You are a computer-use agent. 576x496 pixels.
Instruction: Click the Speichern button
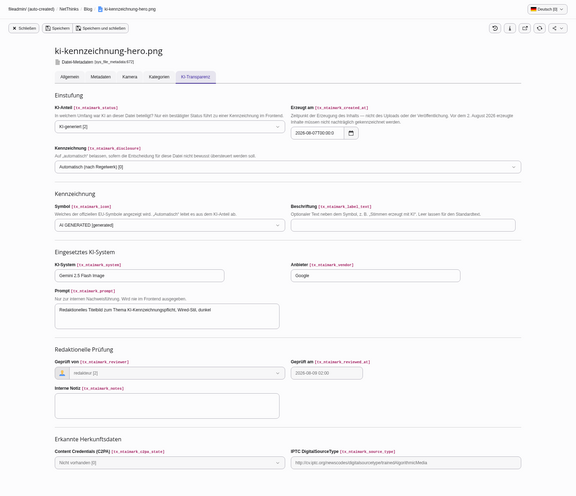[x=57, y=28]
